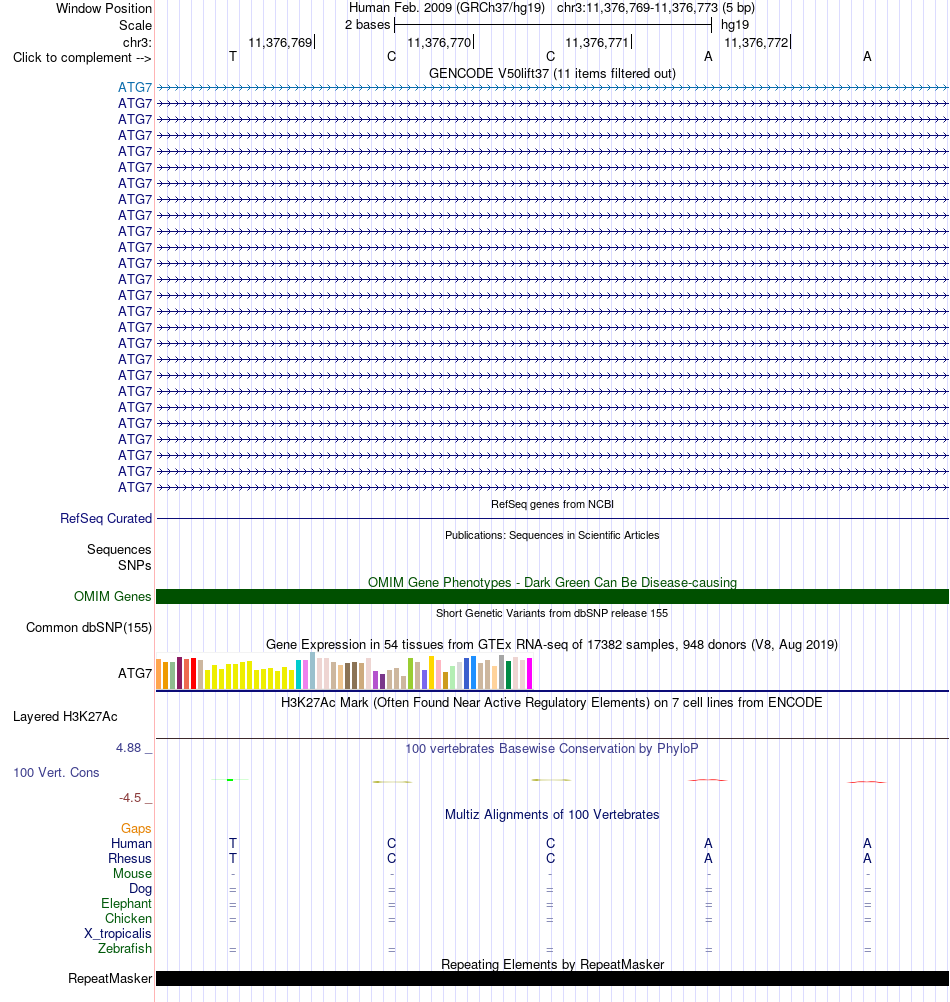Open the H3K27Ac Mark track title

[x=552, y=702]
